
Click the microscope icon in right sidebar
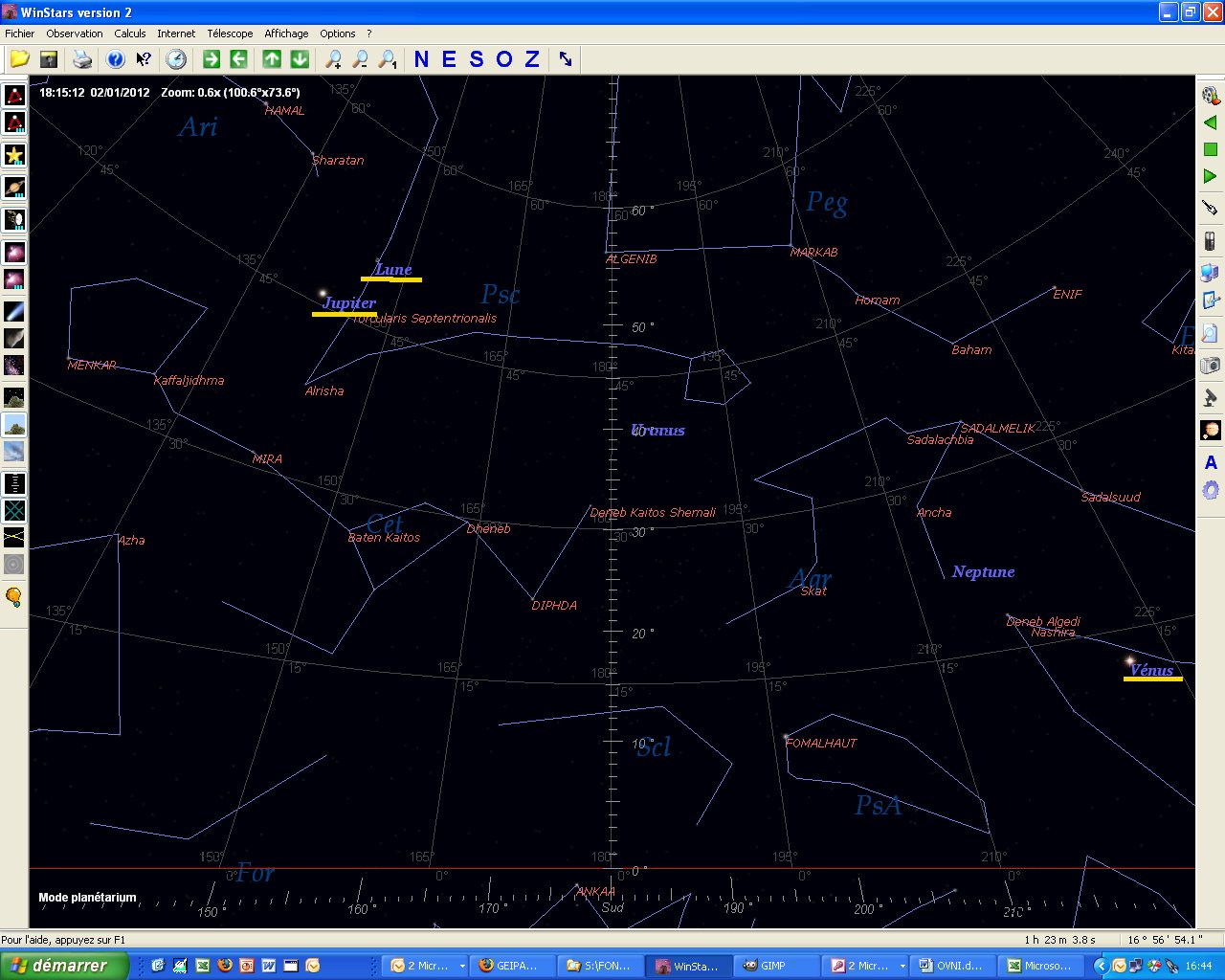[x=1211, y=397]
